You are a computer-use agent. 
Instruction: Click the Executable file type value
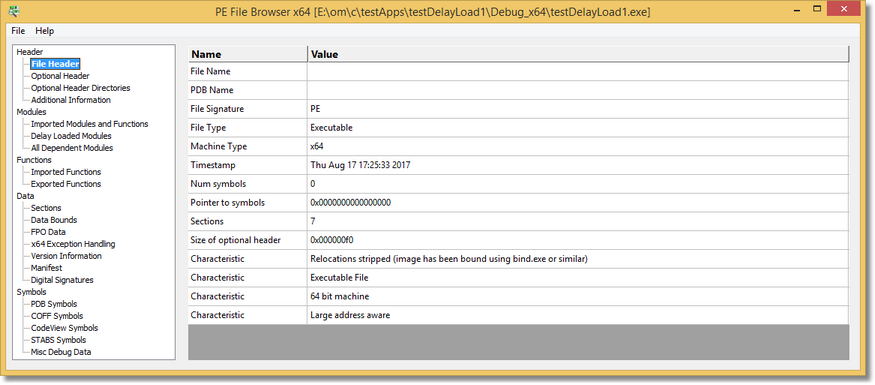331,128
